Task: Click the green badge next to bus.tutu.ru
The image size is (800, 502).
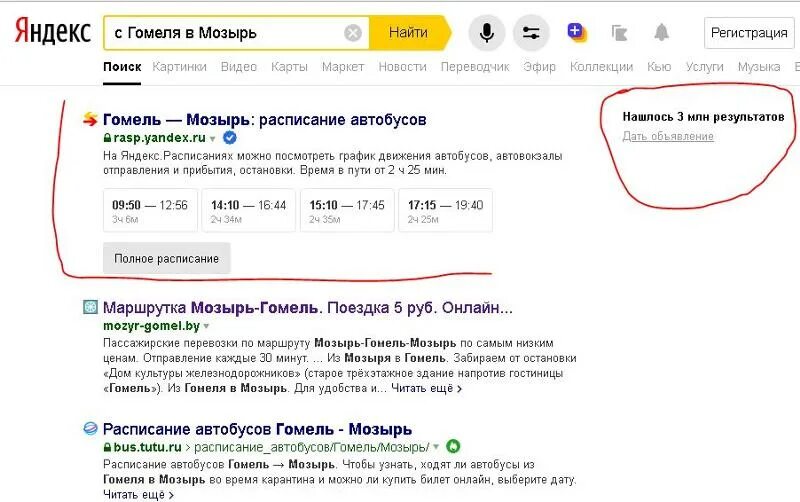Action: click(453, 446)
